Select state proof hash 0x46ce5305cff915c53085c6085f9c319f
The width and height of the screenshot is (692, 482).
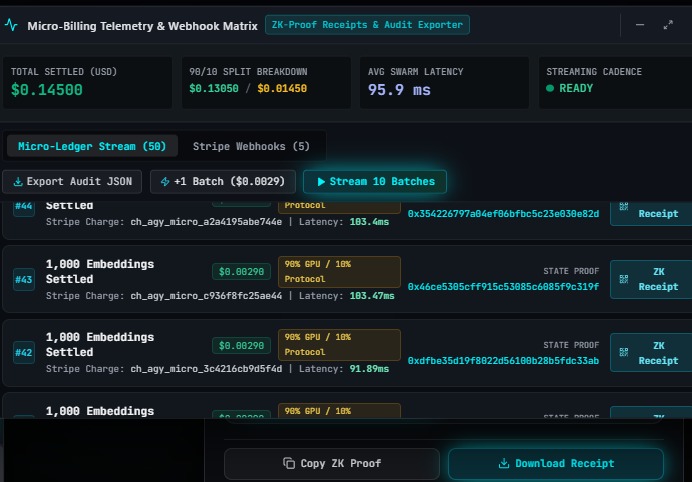coord(504,286)
